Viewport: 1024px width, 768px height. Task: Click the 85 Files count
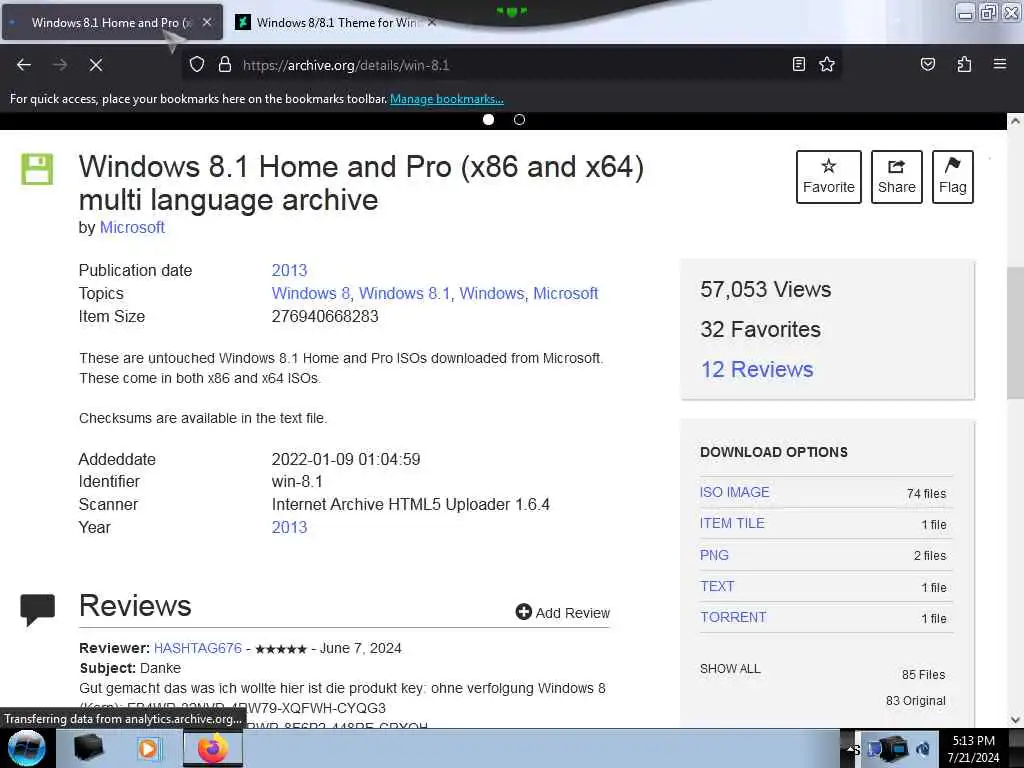923,675
